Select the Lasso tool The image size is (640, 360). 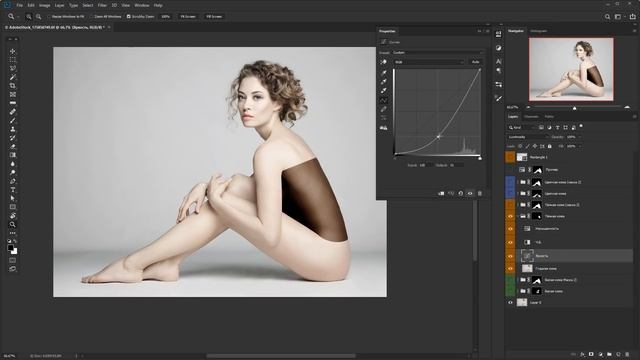pyautogui.click(x=13, y=68)
